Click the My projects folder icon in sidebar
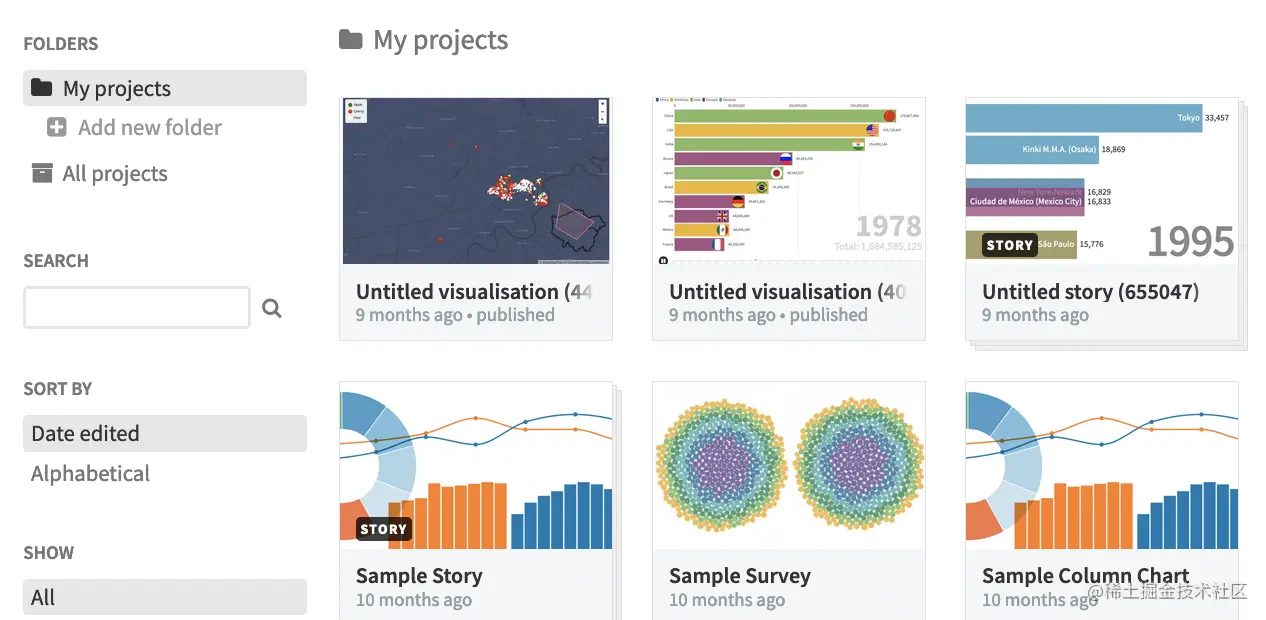This screenshot has height=620, width=1266. [x=41, y=88]
